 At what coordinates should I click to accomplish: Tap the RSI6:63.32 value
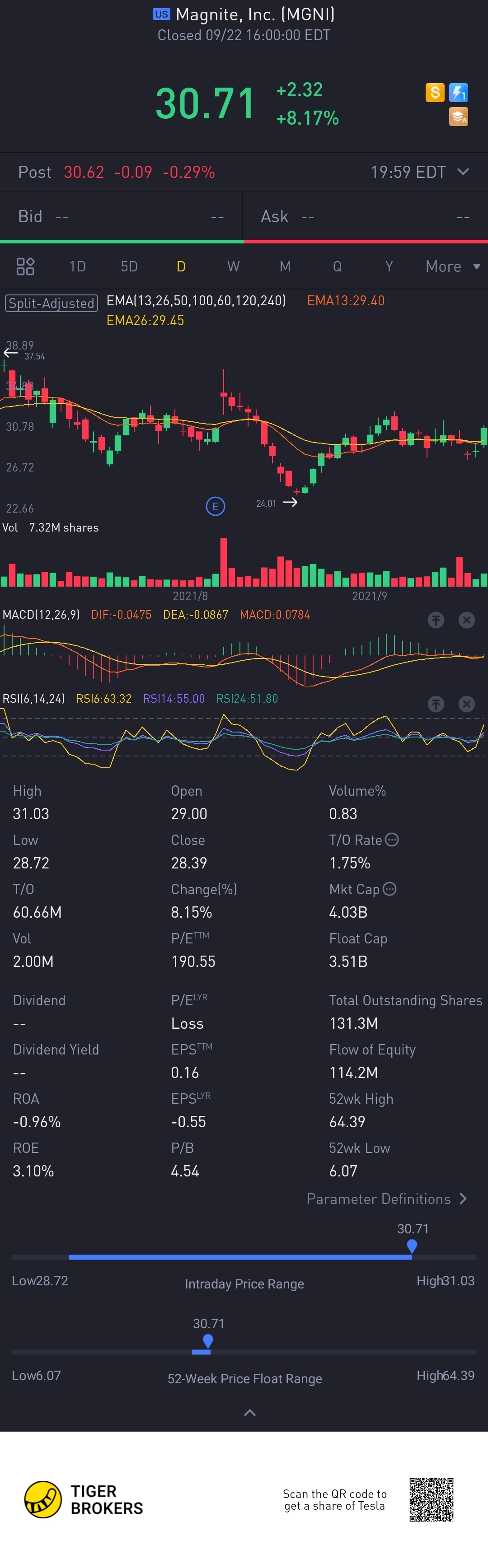(x=103, y=699)
